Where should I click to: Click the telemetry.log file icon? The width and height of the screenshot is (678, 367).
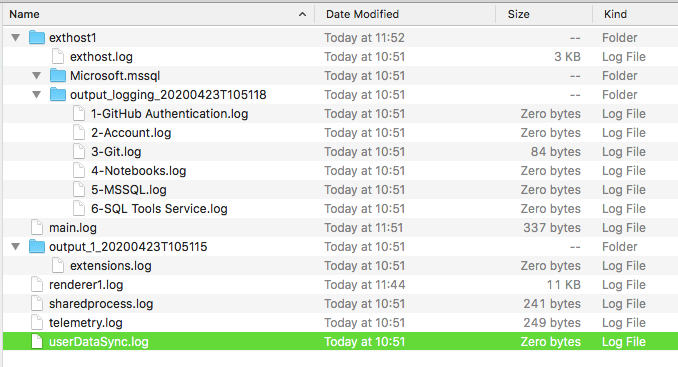point(37,323)
